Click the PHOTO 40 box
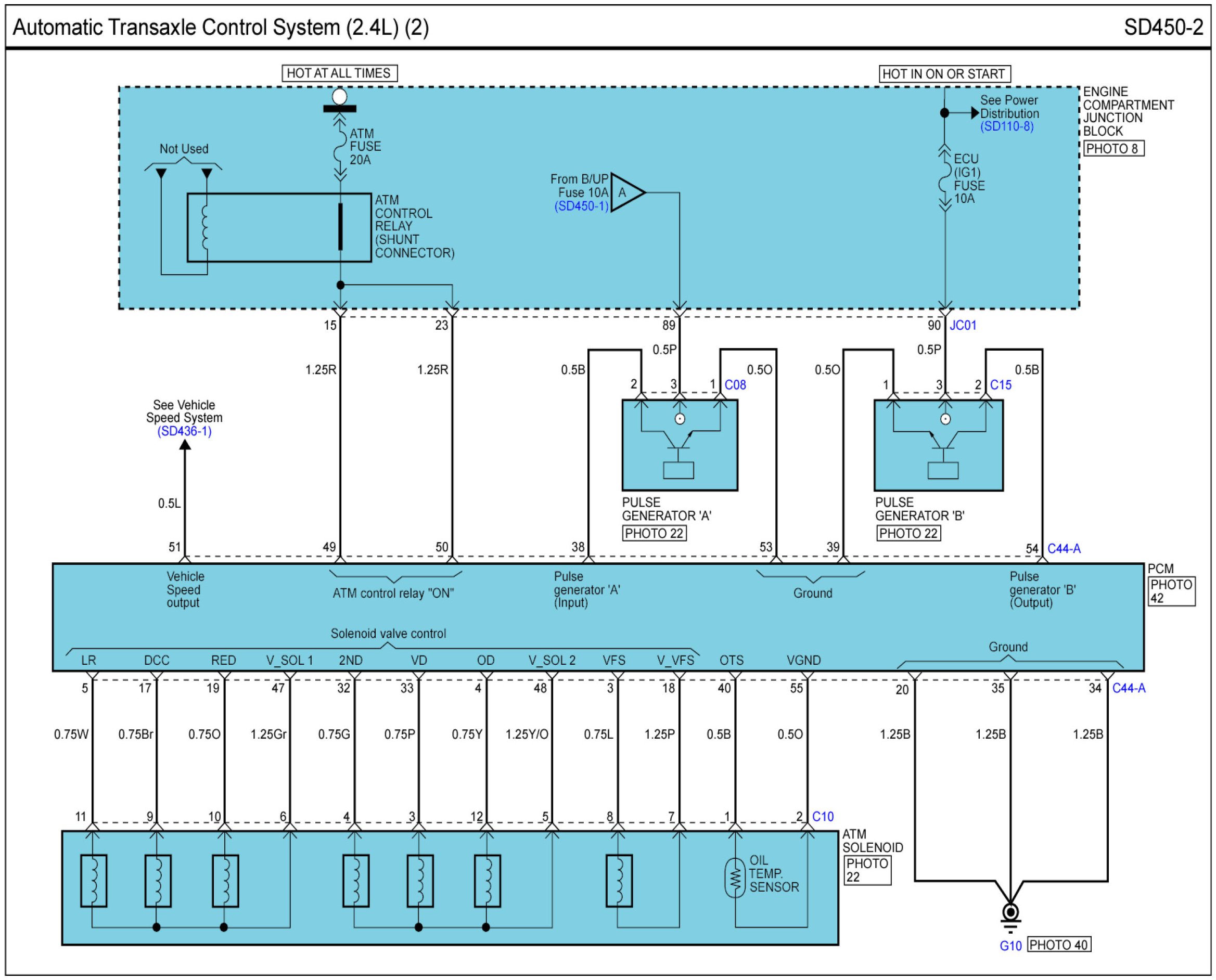This screenshot has height=980, width=1216. coord(1058,945)
